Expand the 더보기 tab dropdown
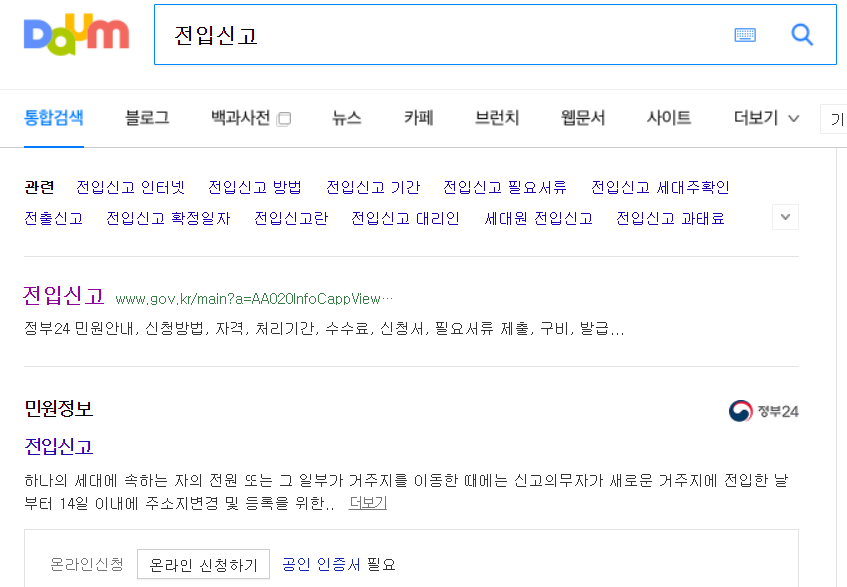Image resolution: width=847 pixels, height=587 pixels. point(766,118)
